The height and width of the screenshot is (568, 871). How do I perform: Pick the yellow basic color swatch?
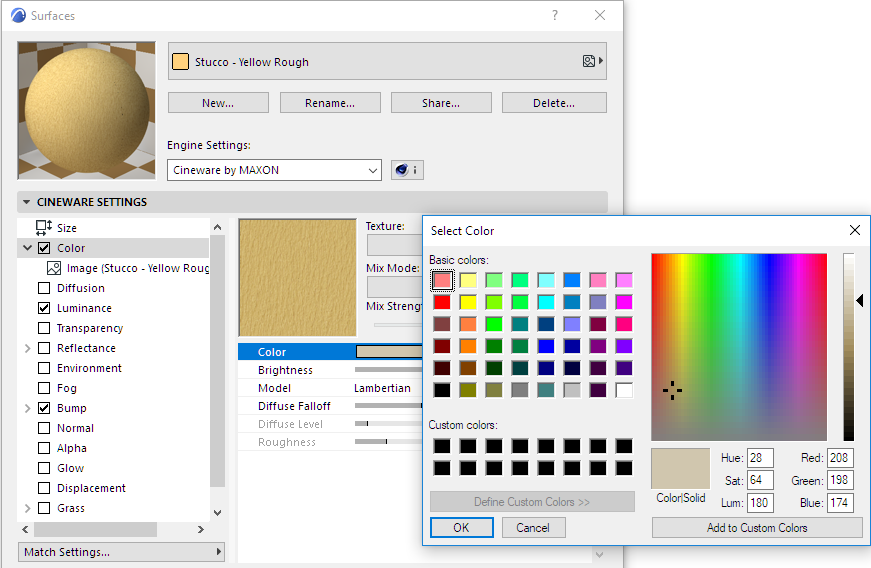(468, 301)
